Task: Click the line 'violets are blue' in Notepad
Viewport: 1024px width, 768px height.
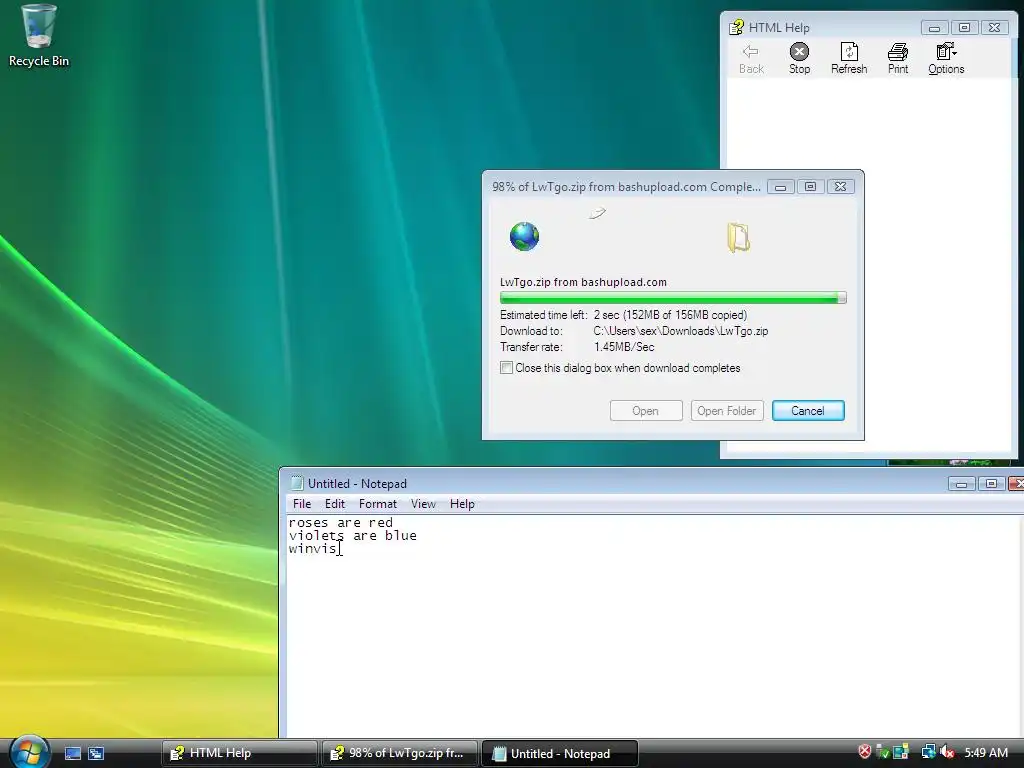Action: [353, 536]
